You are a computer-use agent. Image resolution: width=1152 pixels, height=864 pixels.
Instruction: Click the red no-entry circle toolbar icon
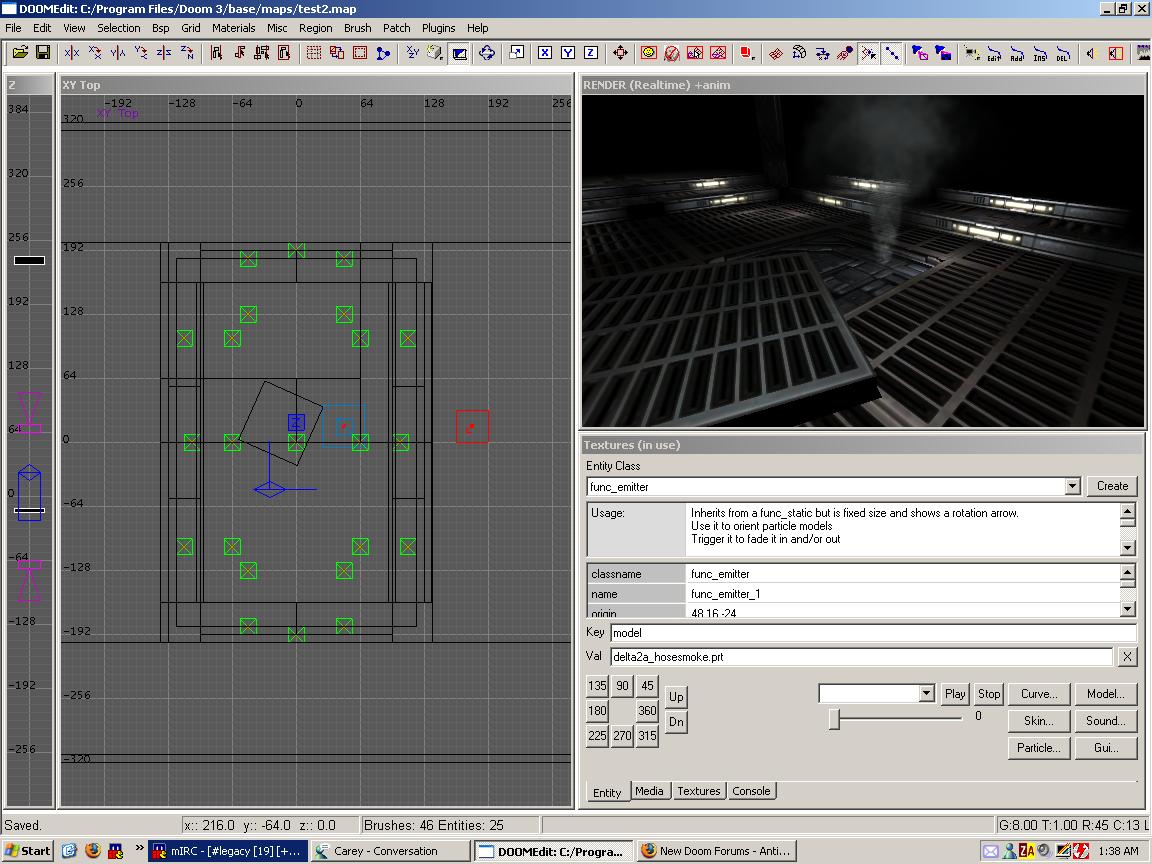pyautogui.click(x=672, y=53)
